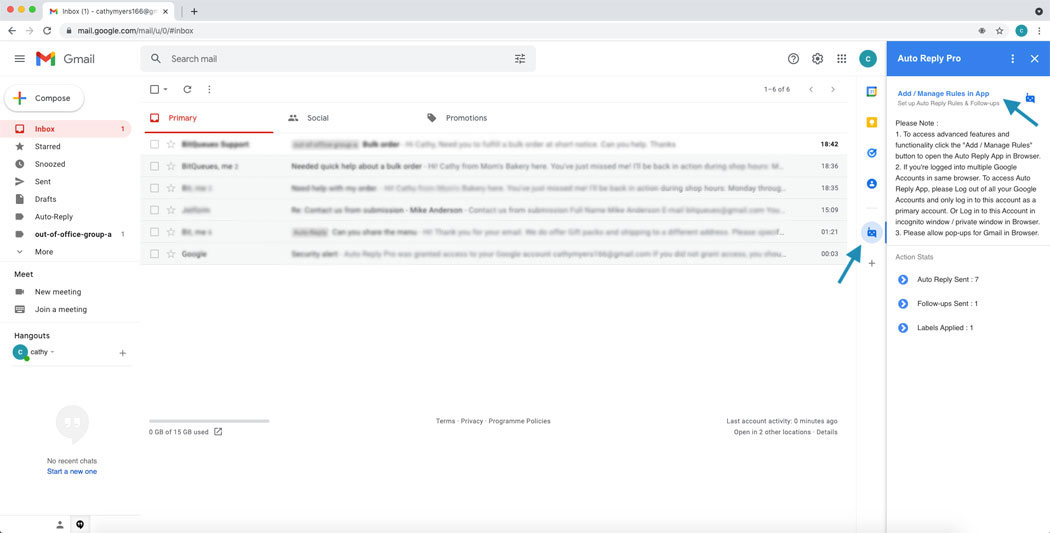1050x533 pixels.
Task: Open the Hangouts conversations bubble icon
Action: coord(80,525)
